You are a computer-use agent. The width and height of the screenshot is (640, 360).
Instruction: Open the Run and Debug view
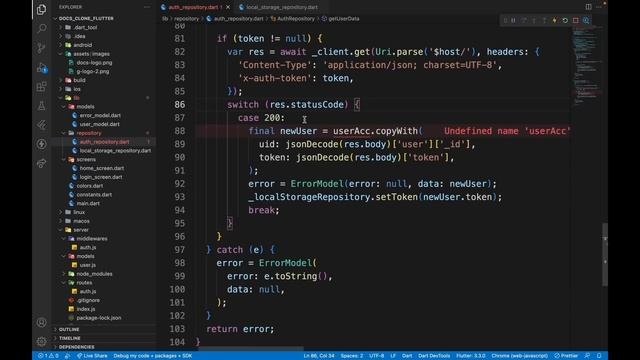point(41,67)
